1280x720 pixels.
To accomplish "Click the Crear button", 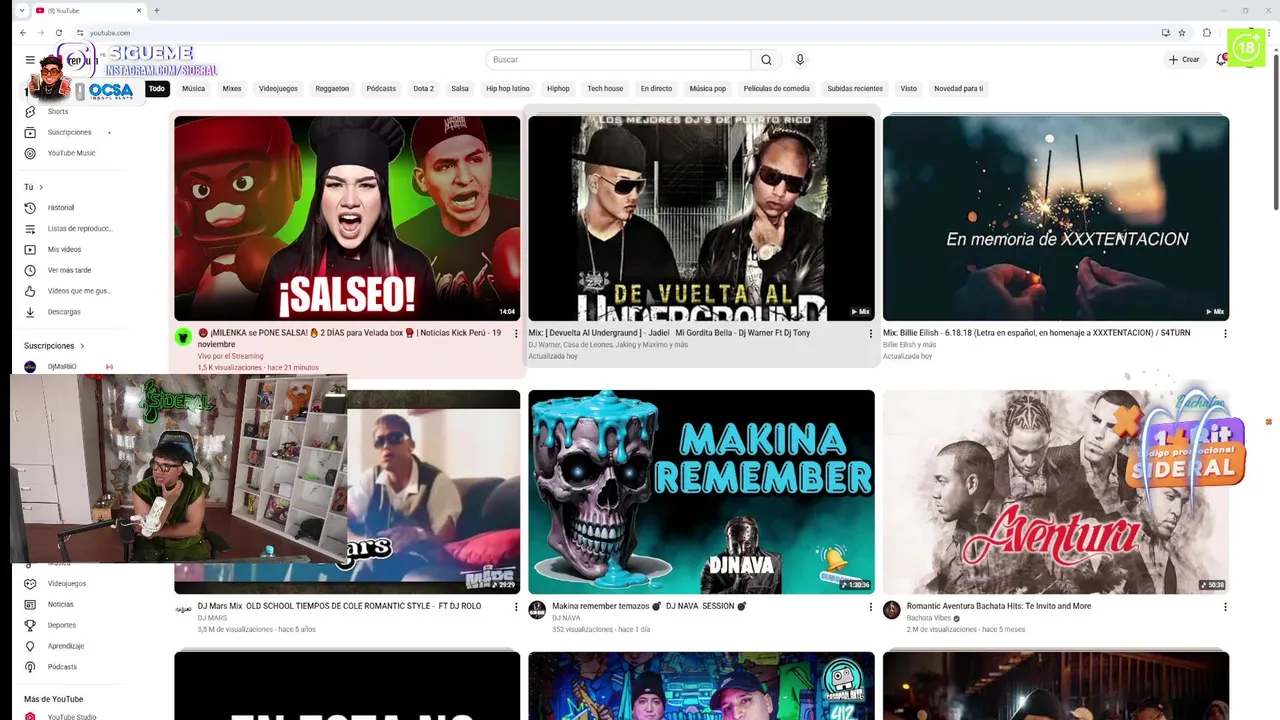I will tap(1184, 60).
